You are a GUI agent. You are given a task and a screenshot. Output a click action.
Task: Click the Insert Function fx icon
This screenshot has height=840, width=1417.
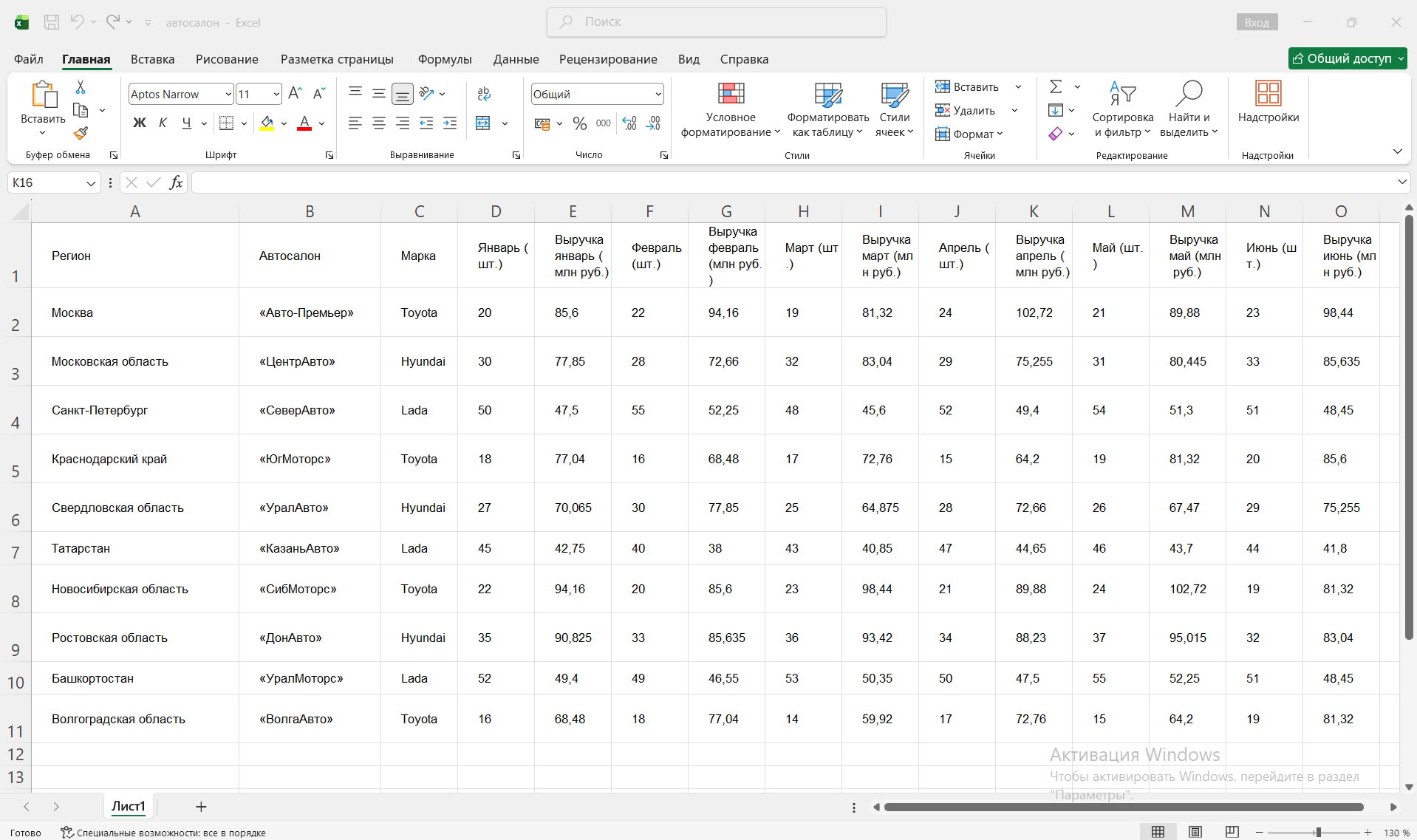click(x=176, y=182)
